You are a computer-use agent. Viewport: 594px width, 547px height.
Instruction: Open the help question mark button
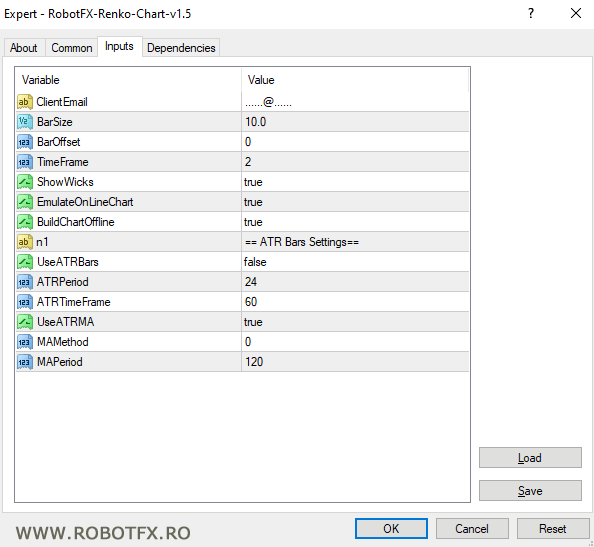pos(531,14)
